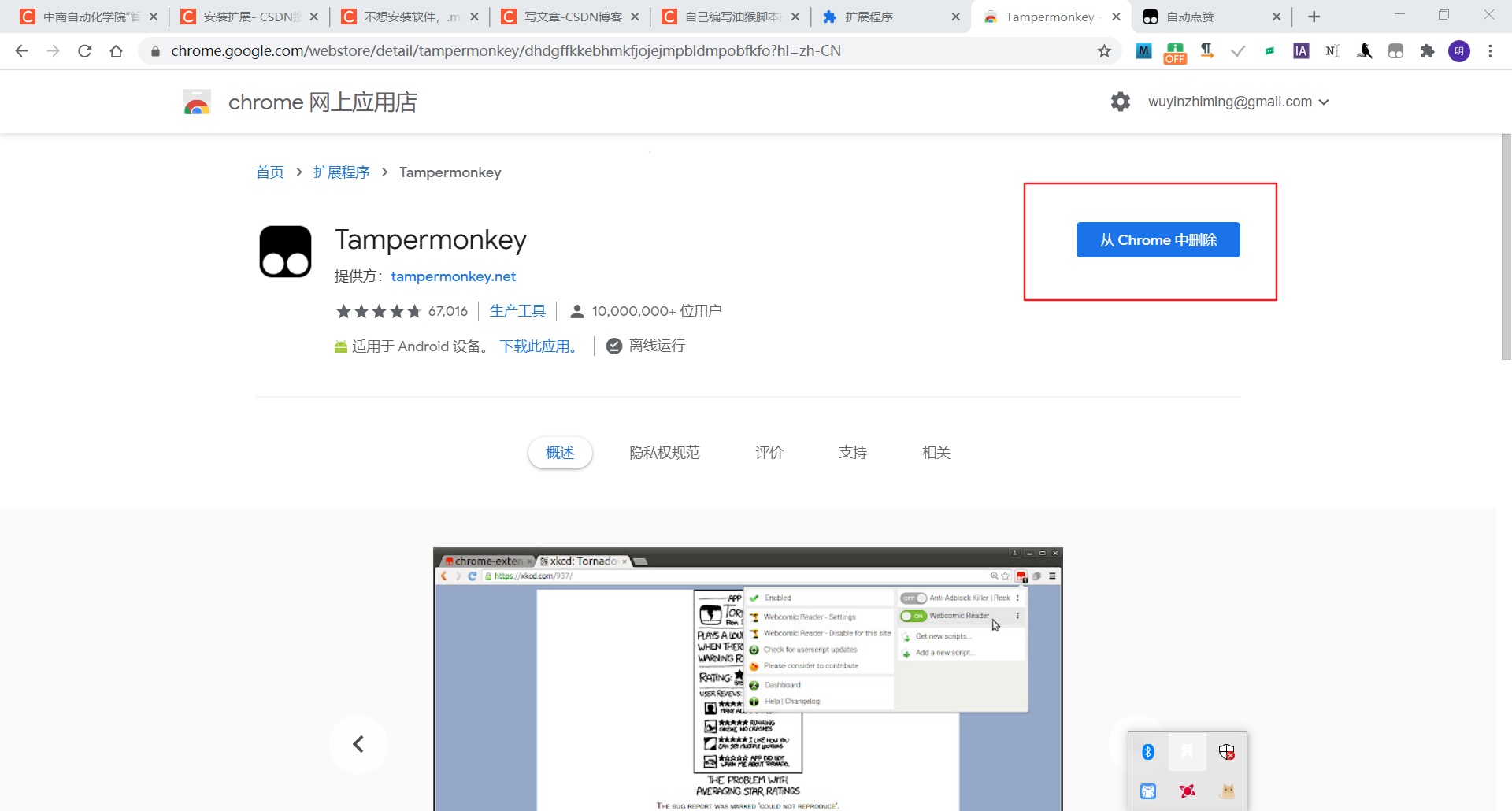Close the Tampermonkey browser tab
The image size is (1512, 811).
coord(1116,17)
